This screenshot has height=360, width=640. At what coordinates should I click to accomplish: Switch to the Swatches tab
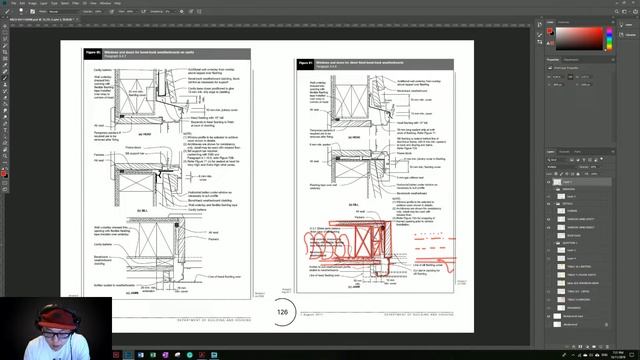[564, 22]
